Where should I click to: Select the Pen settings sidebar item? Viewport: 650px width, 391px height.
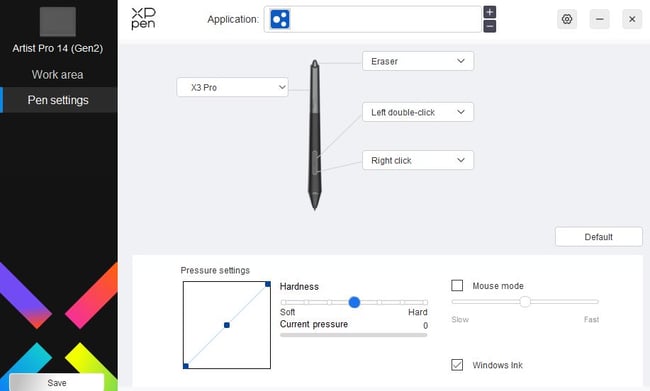coord(58,100)
